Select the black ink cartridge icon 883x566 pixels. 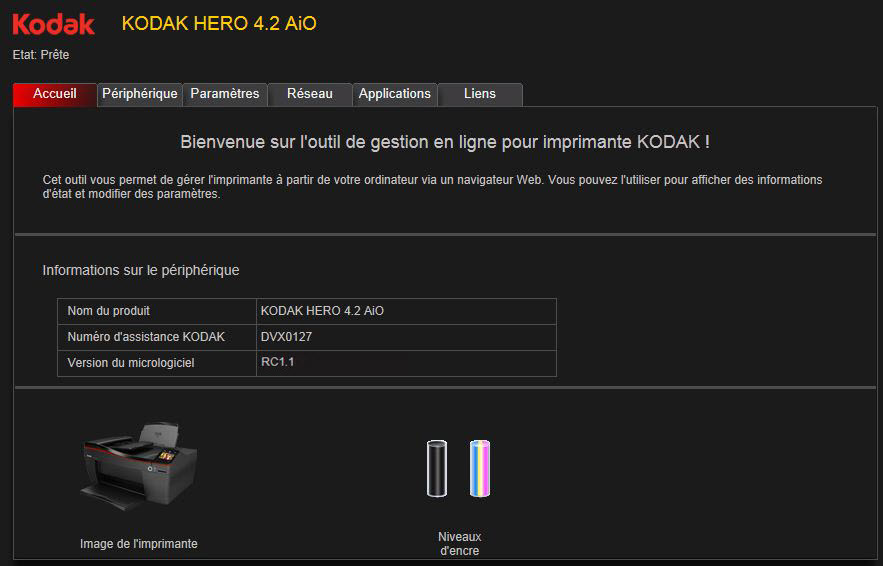(x=437, y=469)
